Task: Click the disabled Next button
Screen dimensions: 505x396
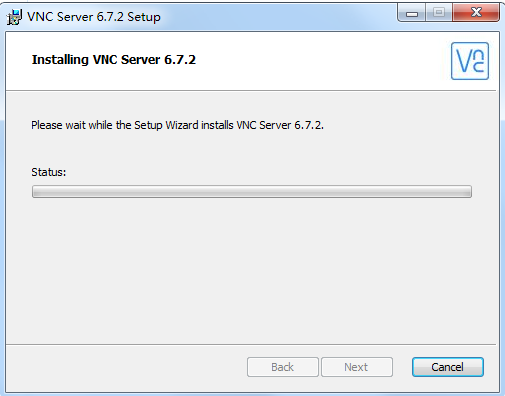Action: 357,367
